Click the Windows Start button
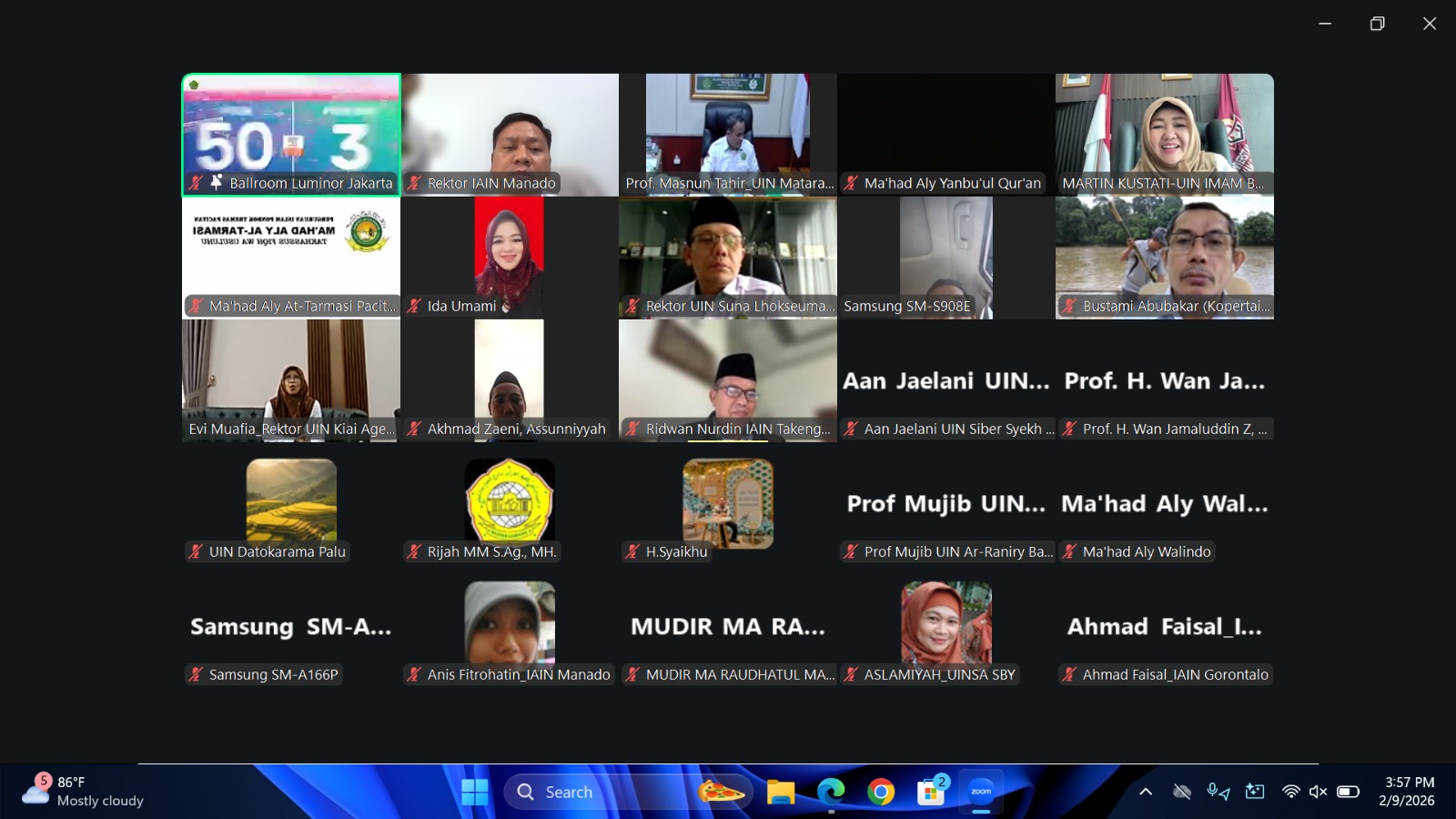Image resolution: width=1456 pixels, height=819 pixels. (474, 793)
